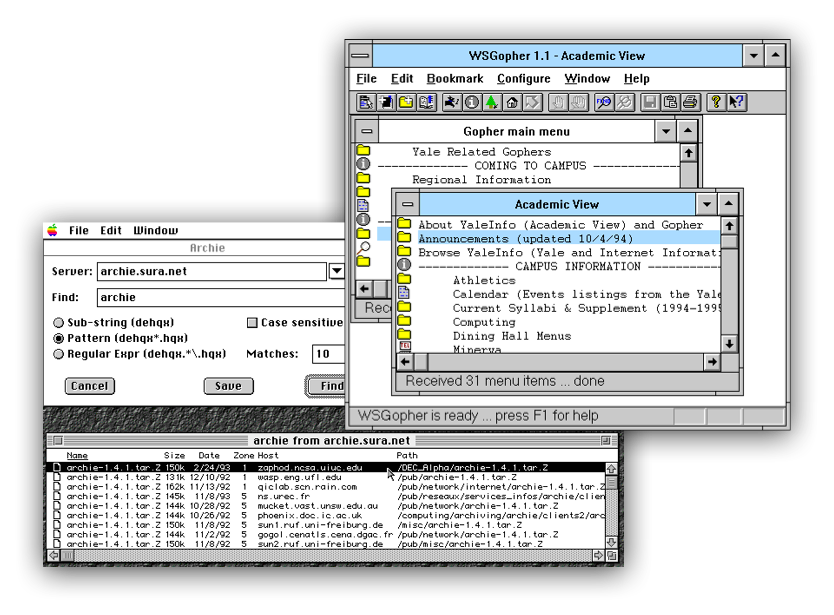Click the yellow question mark help icon
Viewport: 834px width, 615px height.
click(716, 102)
